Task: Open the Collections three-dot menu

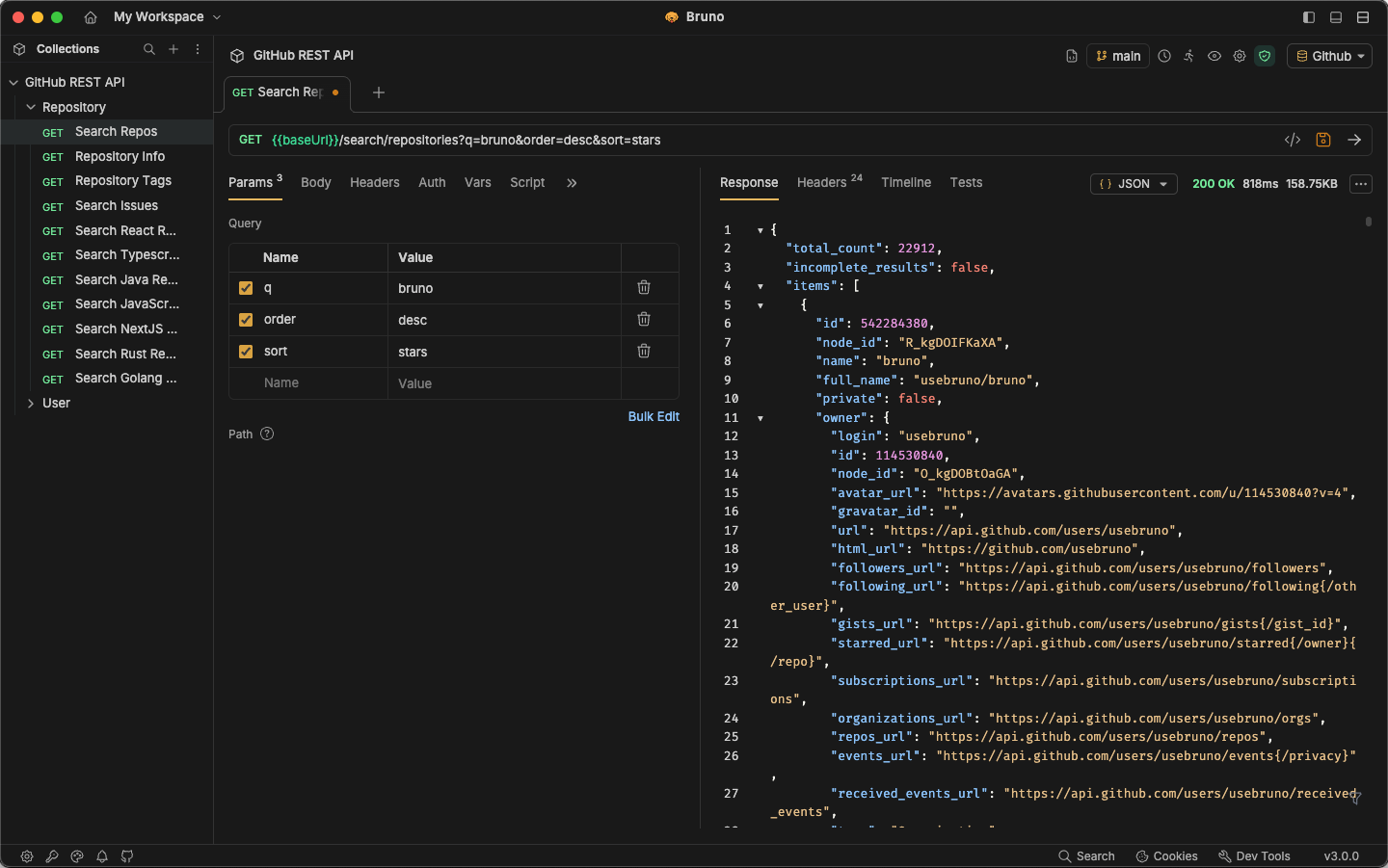Action: point(198,49)
